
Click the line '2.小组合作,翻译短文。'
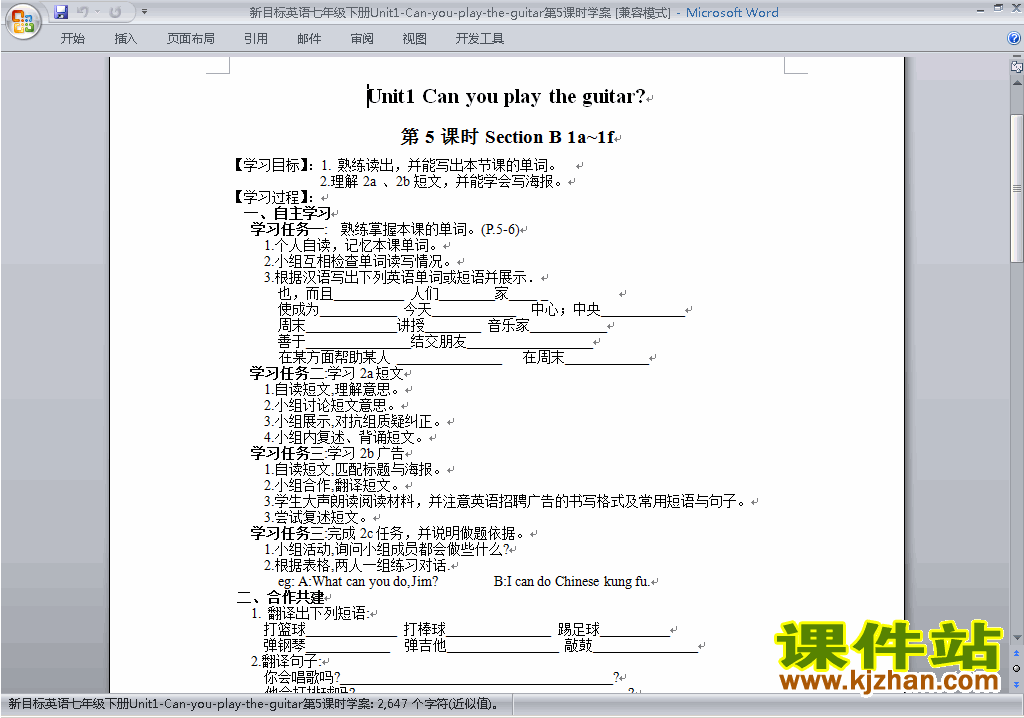tap(332, 485)
